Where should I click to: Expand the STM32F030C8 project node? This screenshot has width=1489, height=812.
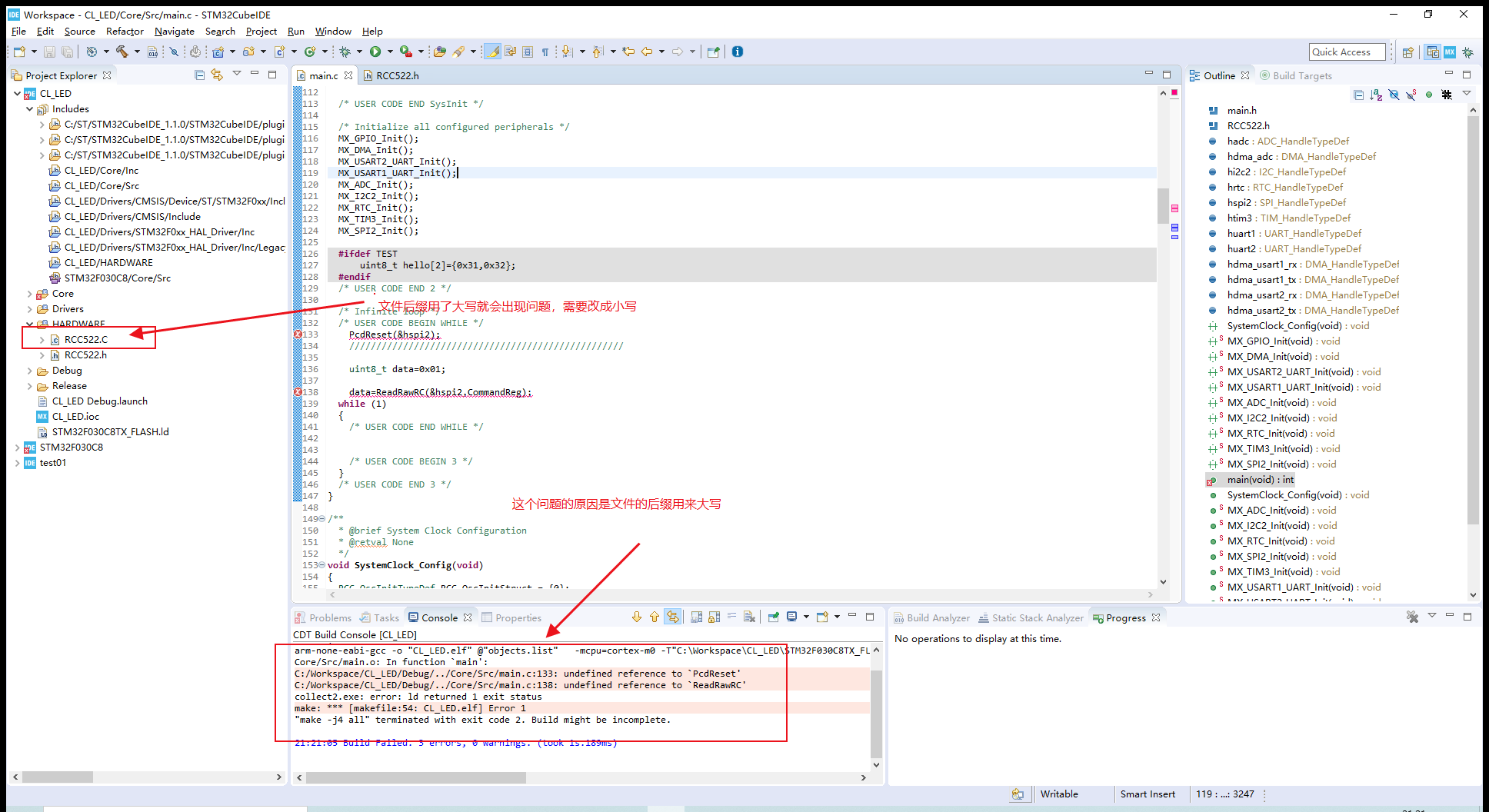[x=17, y=448]
